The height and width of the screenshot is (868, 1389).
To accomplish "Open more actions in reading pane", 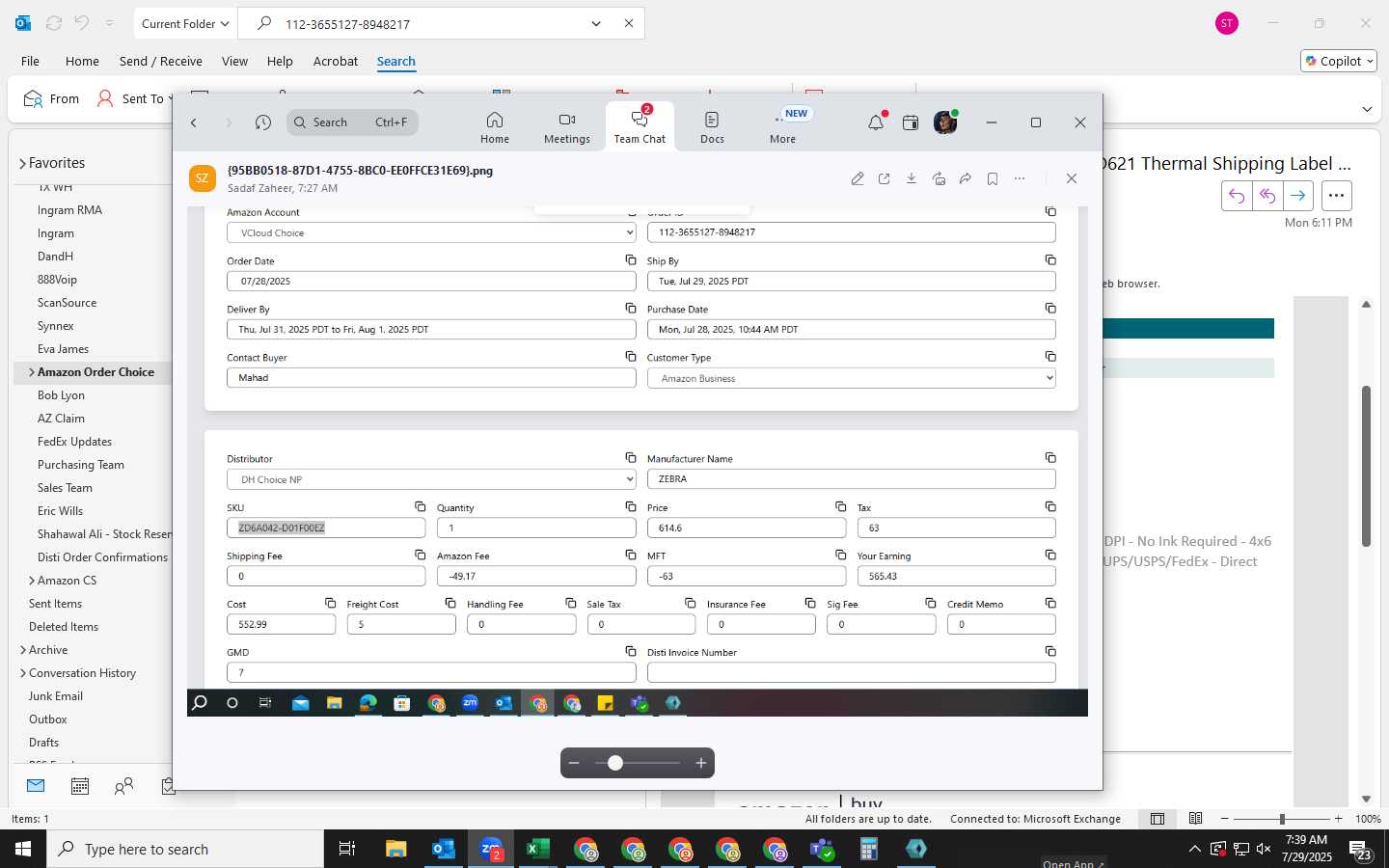I will click(x=1336, y=196).
